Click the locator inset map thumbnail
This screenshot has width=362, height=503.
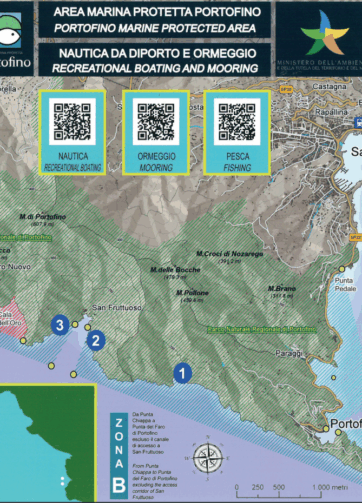[x=47, y=443]
